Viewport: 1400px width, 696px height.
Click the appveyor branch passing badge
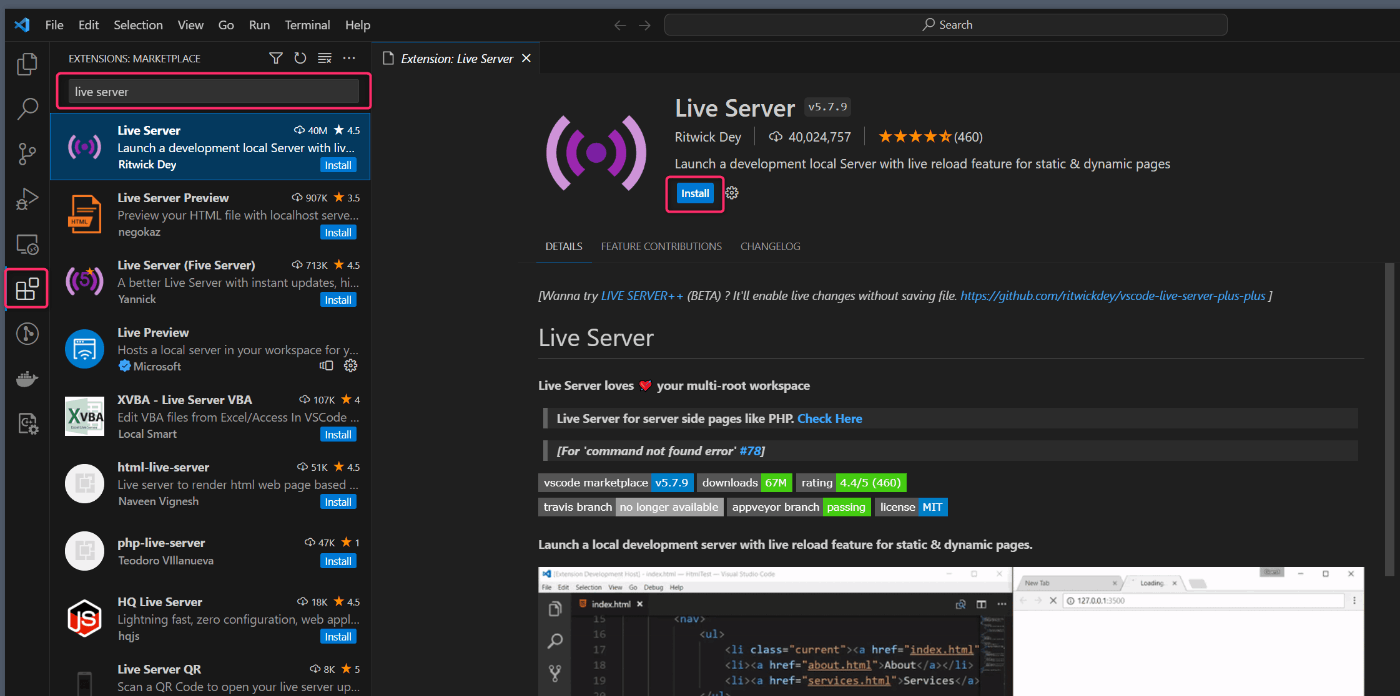click(x=799, y=507)
